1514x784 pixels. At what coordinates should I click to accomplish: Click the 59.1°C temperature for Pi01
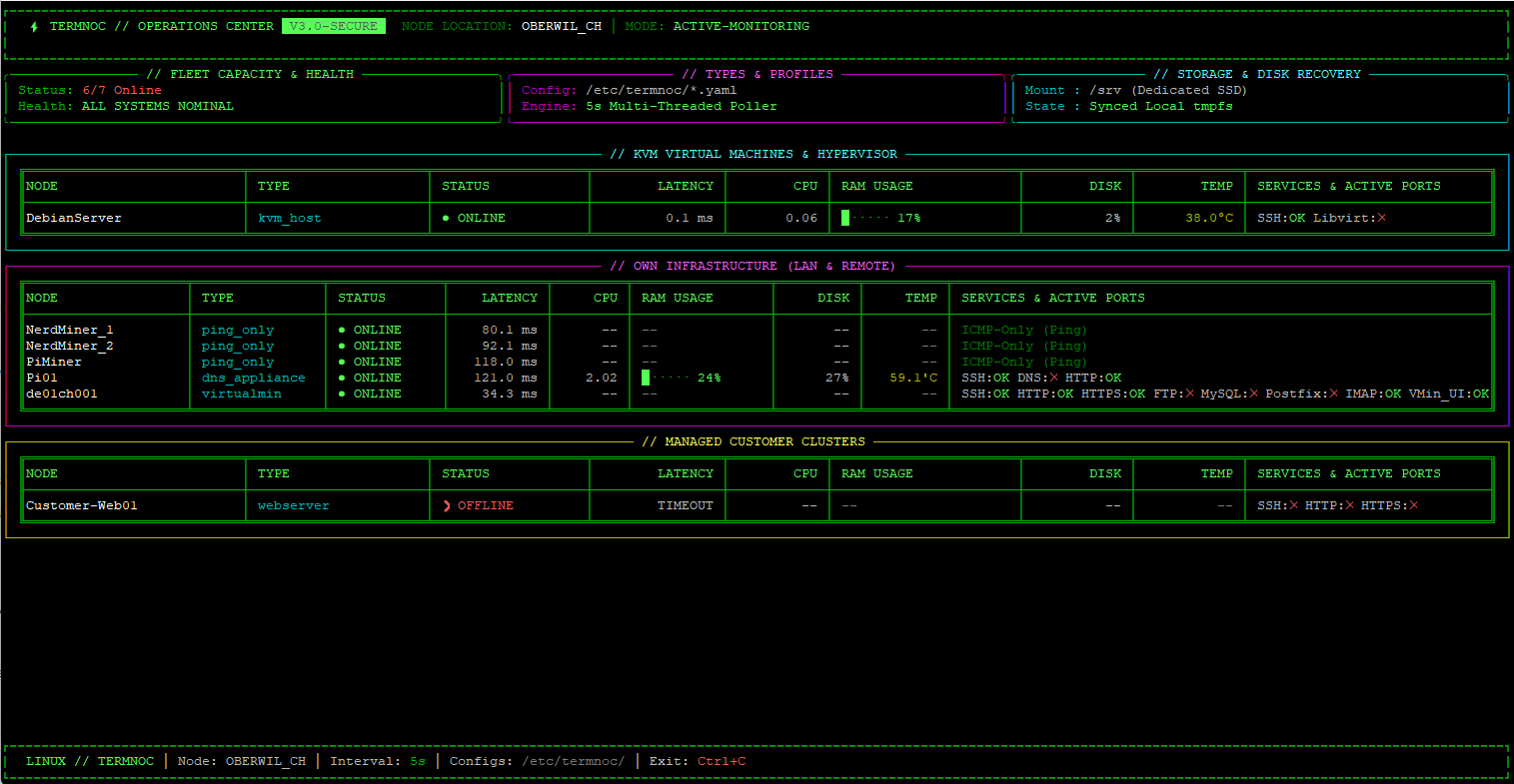click(x=913, y=378)
